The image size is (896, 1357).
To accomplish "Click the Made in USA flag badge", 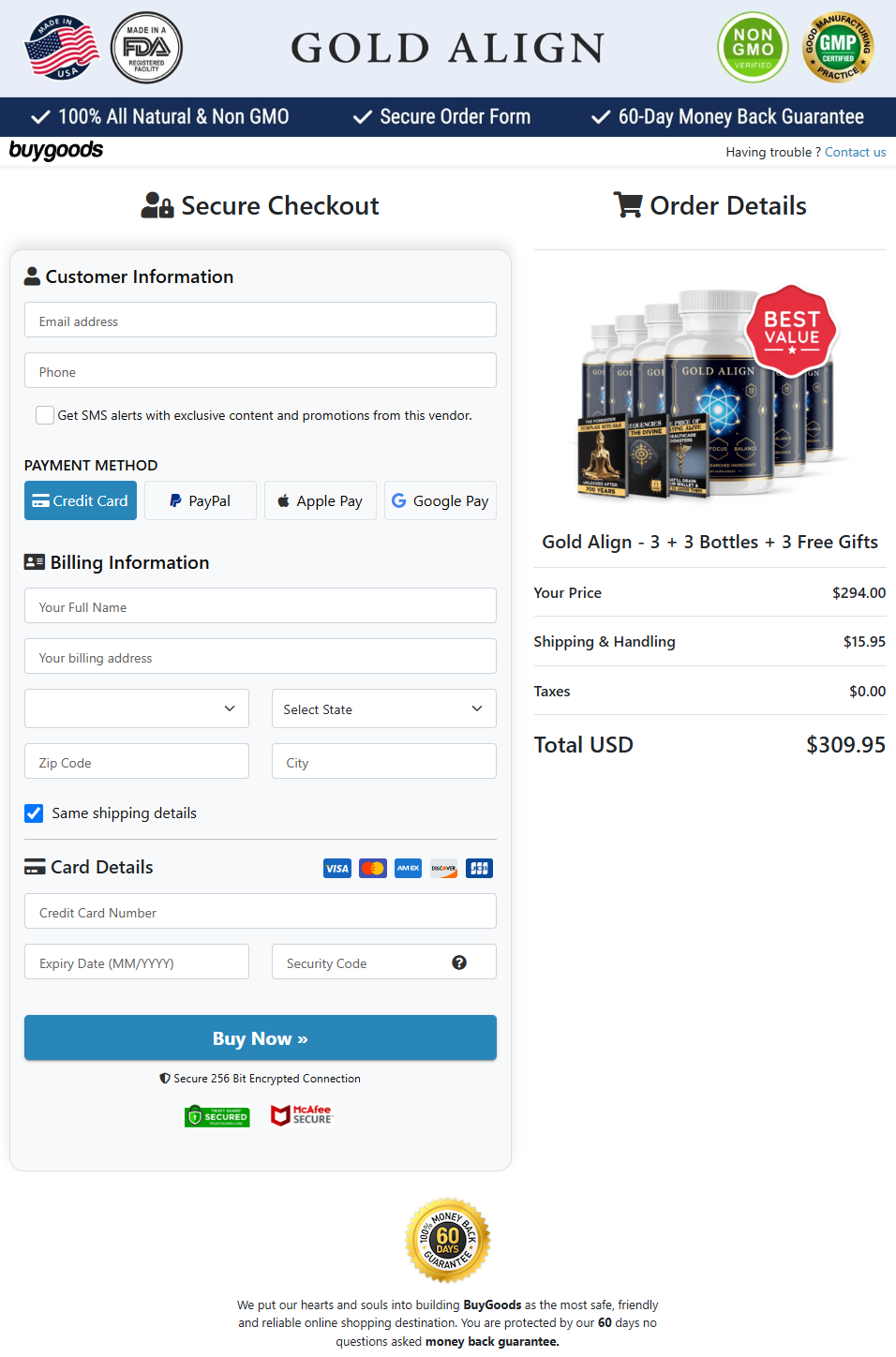I will (x=63, y=48).
